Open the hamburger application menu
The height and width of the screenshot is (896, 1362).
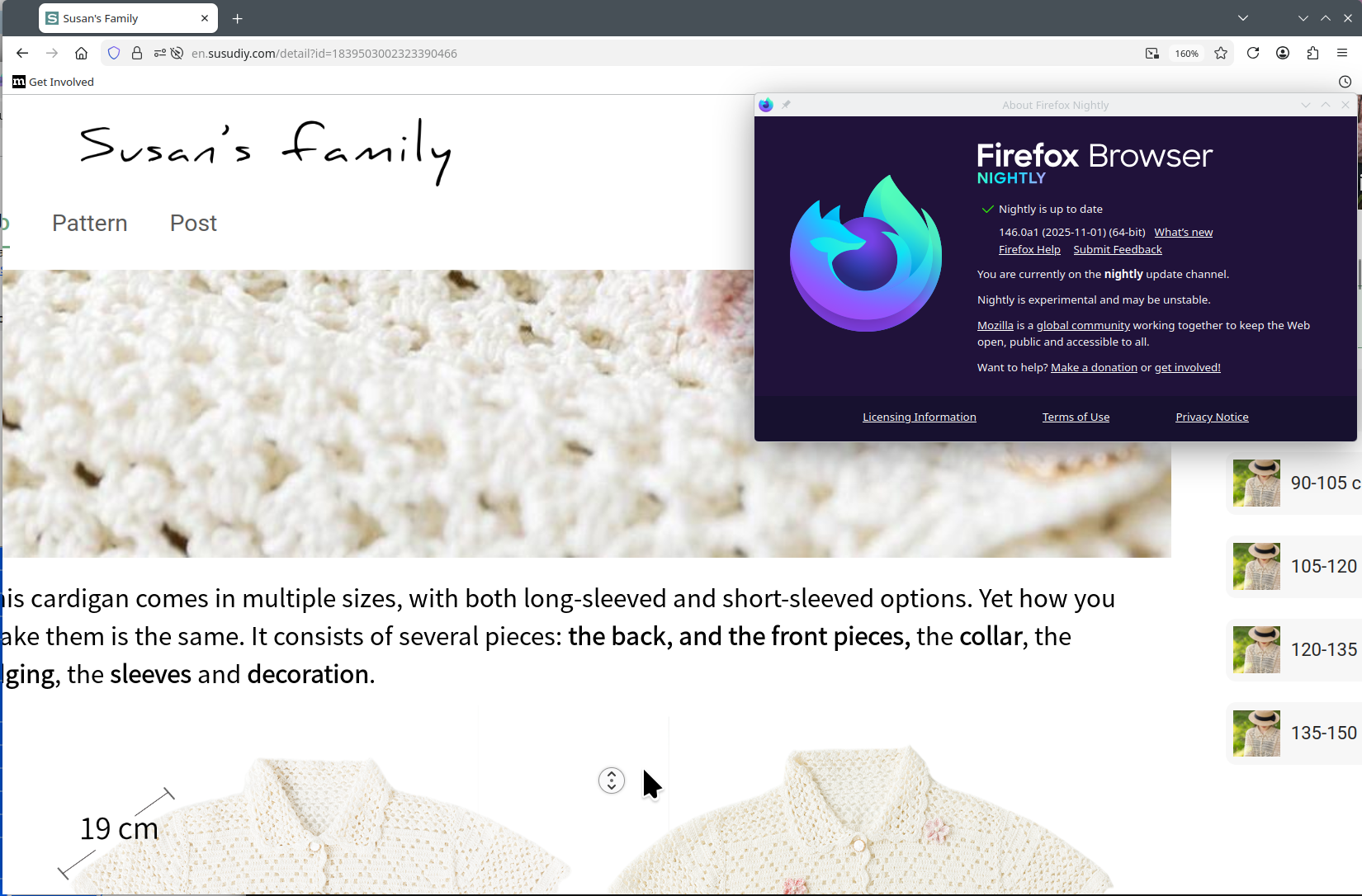1342,54
